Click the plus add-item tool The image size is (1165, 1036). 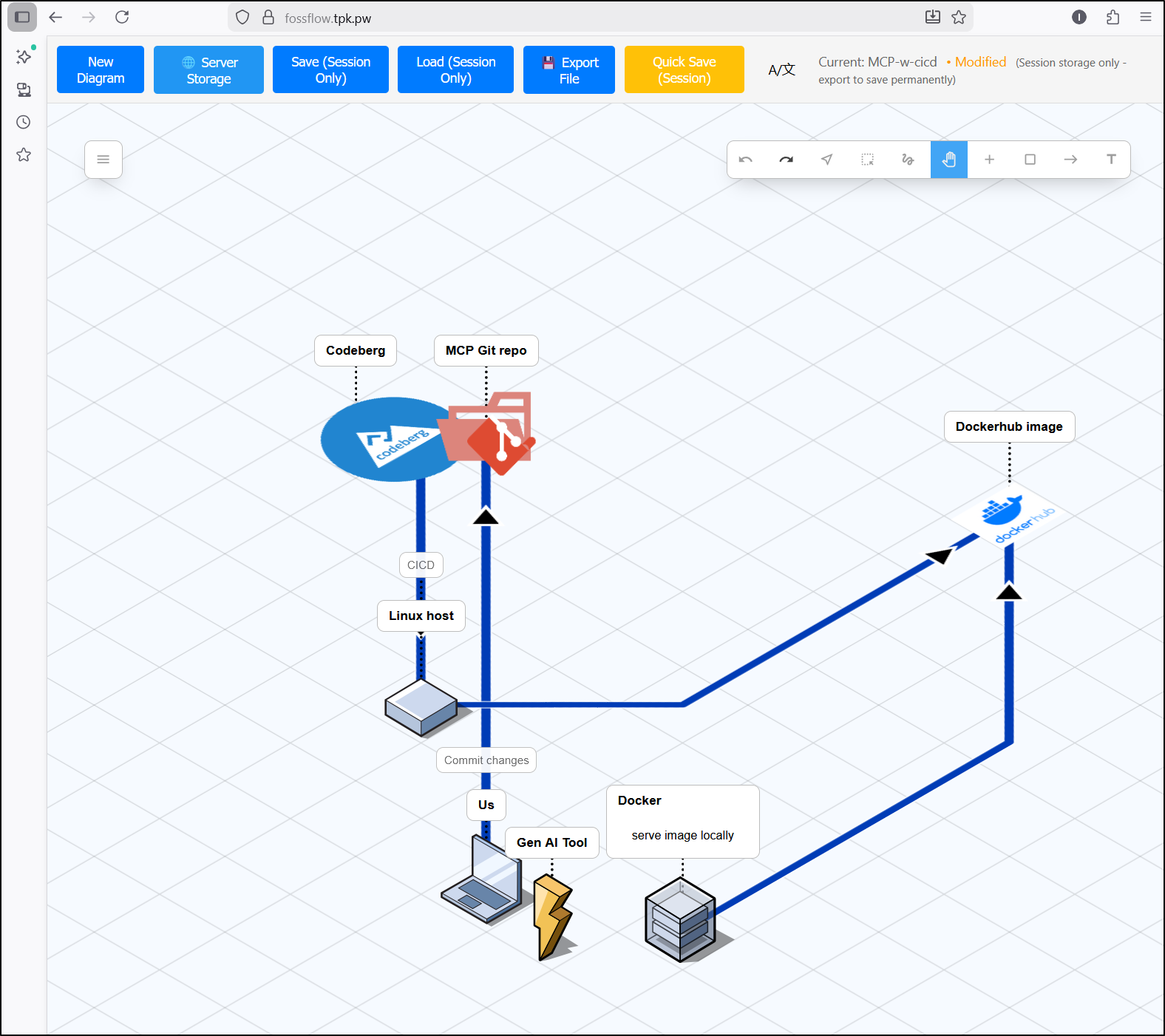[x=990, y=160]
